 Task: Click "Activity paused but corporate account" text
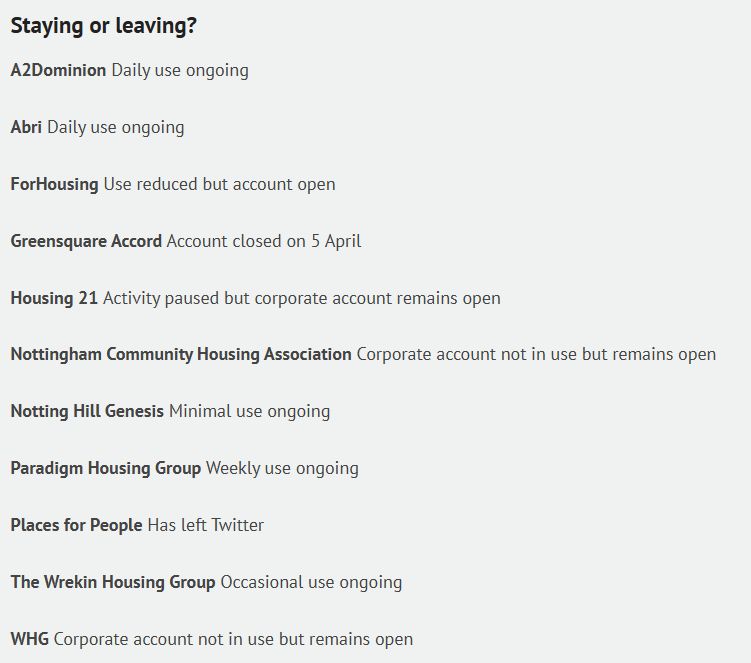point(261,298)
